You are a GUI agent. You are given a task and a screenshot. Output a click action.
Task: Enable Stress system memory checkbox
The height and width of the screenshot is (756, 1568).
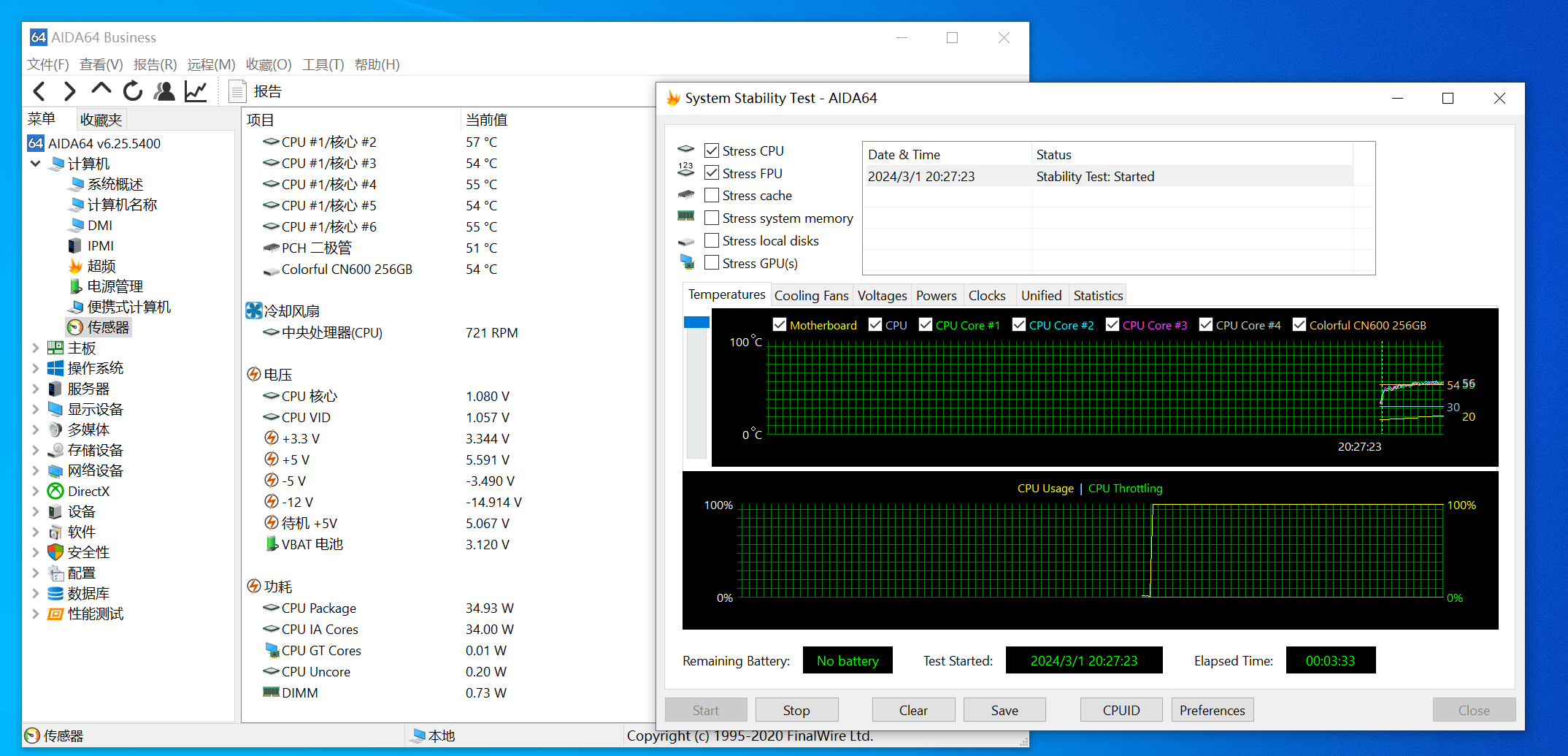pos(712,218)
